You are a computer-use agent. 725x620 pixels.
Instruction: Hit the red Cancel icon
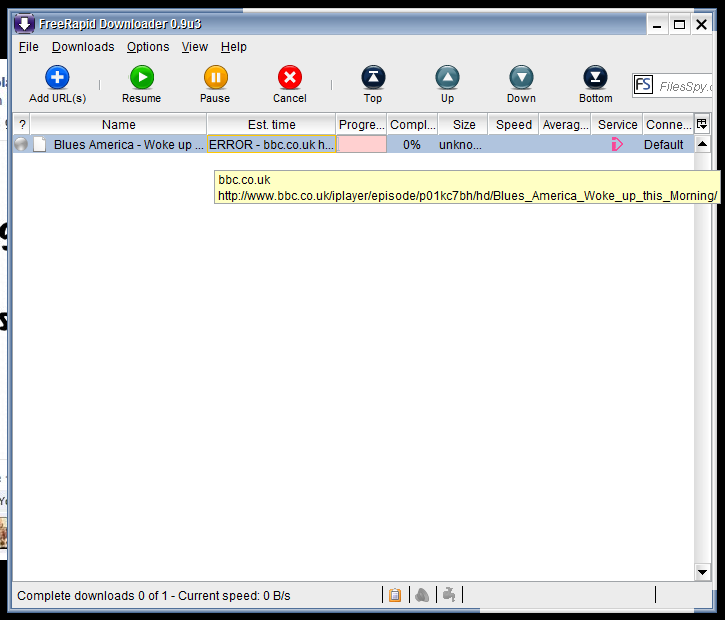click(x=290, y=78)
